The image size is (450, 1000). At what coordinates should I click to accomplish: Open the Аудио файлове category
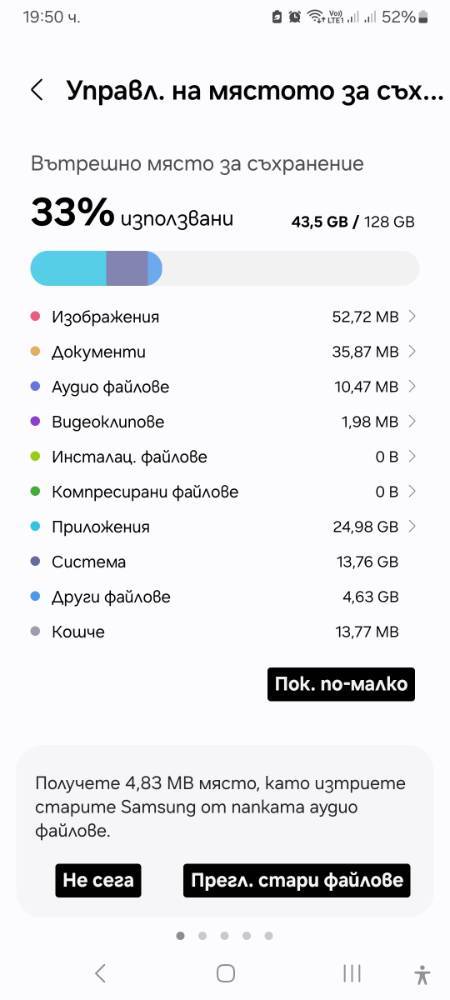click(224, 386)
